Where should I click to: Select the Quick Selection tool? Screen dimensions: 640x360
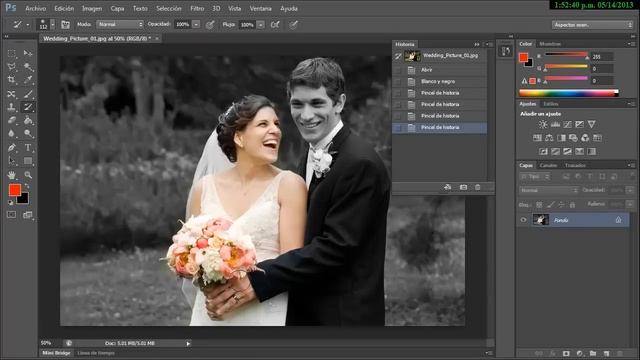pos(28,67)
